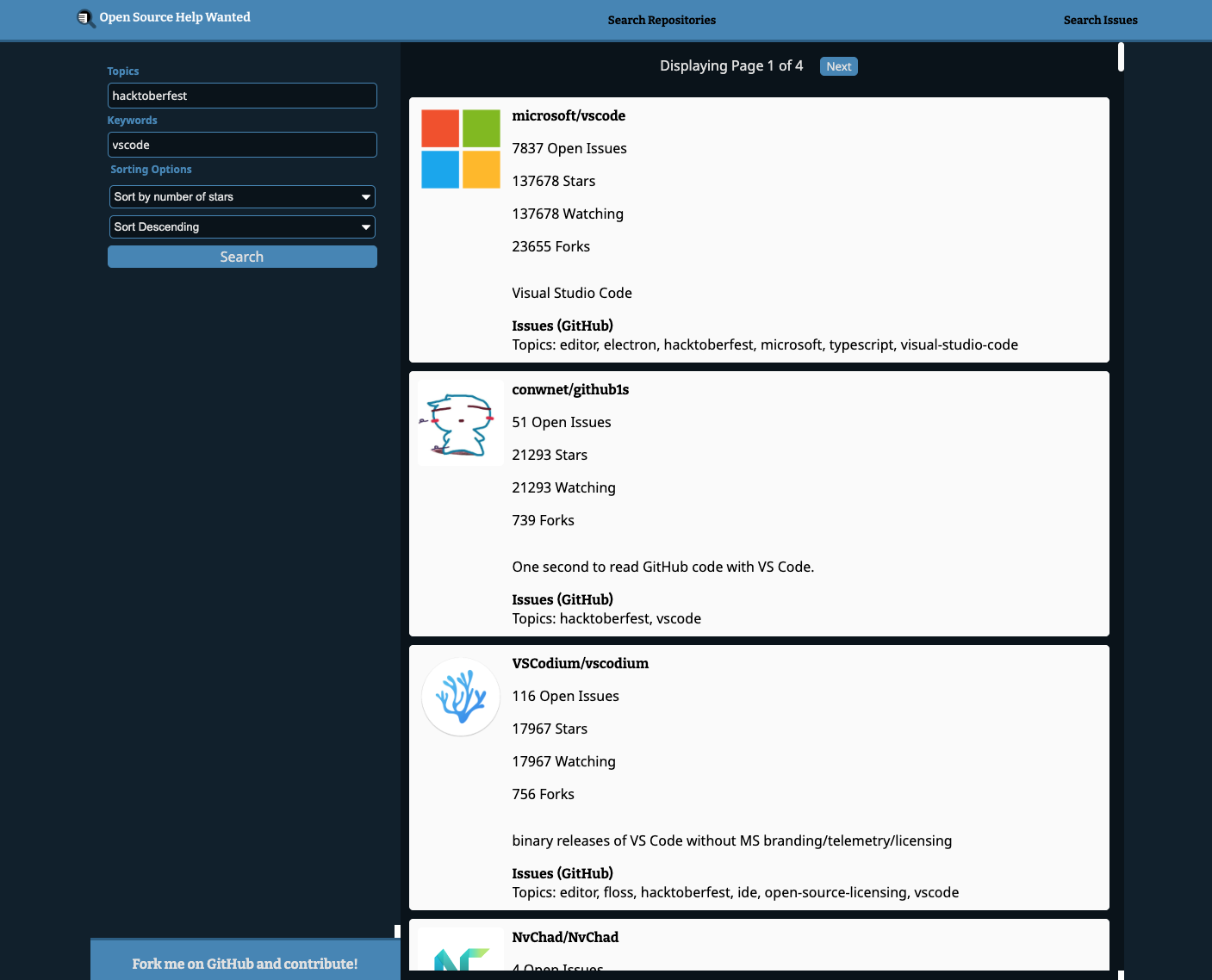Click the Topics: hacktoberfest, vscode line
The height and width of the screenshot is (980, 1212).
(606, 618)
